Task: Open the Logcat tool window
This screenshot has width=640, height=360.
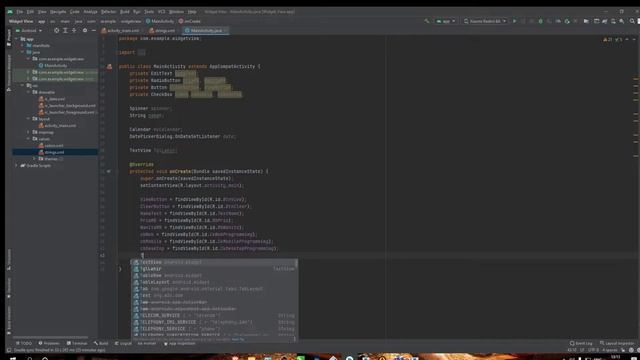Action: click(123, 343)
